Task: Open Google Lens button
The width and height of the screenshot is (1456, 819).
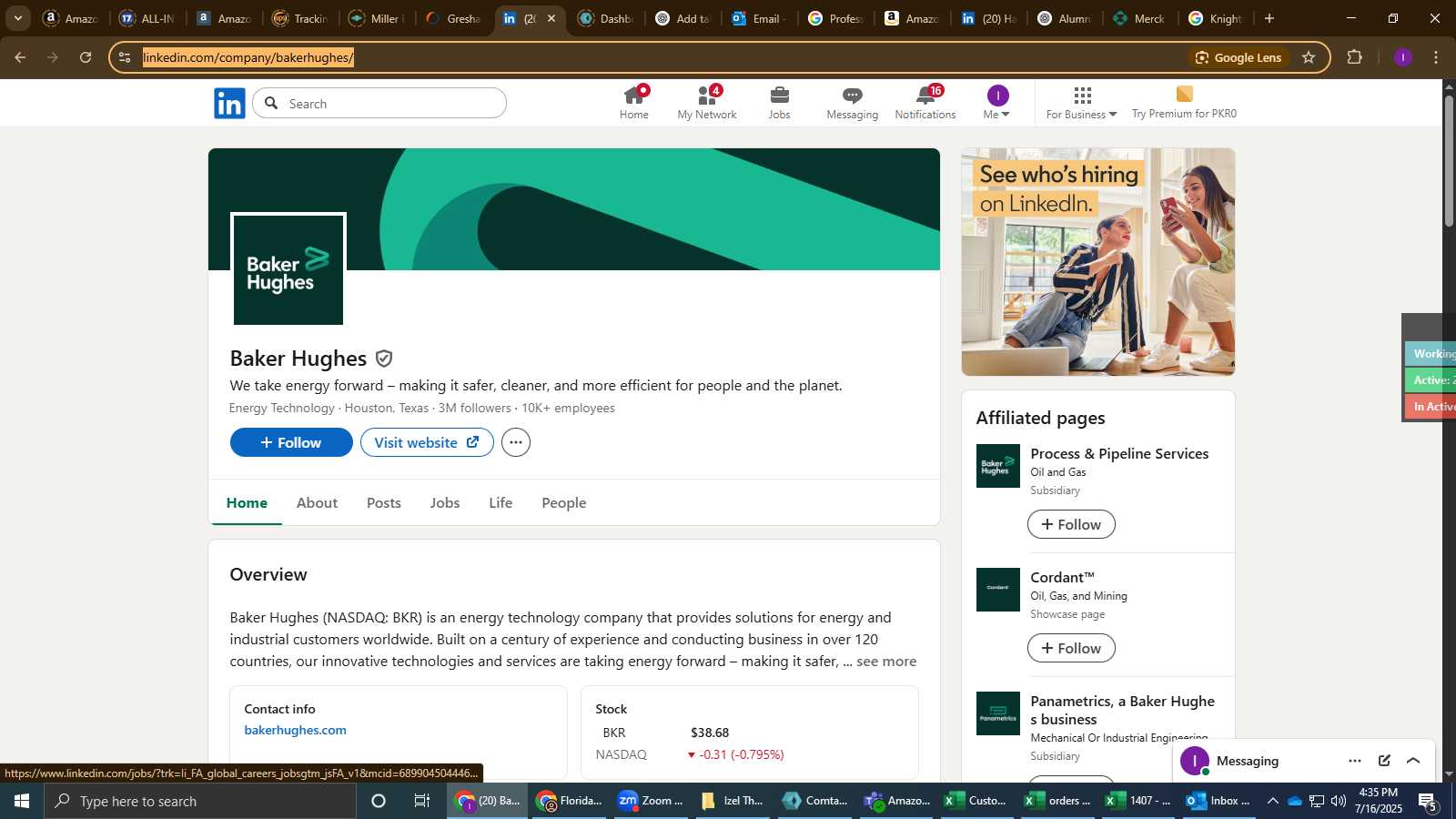Action: point(1239,57)
